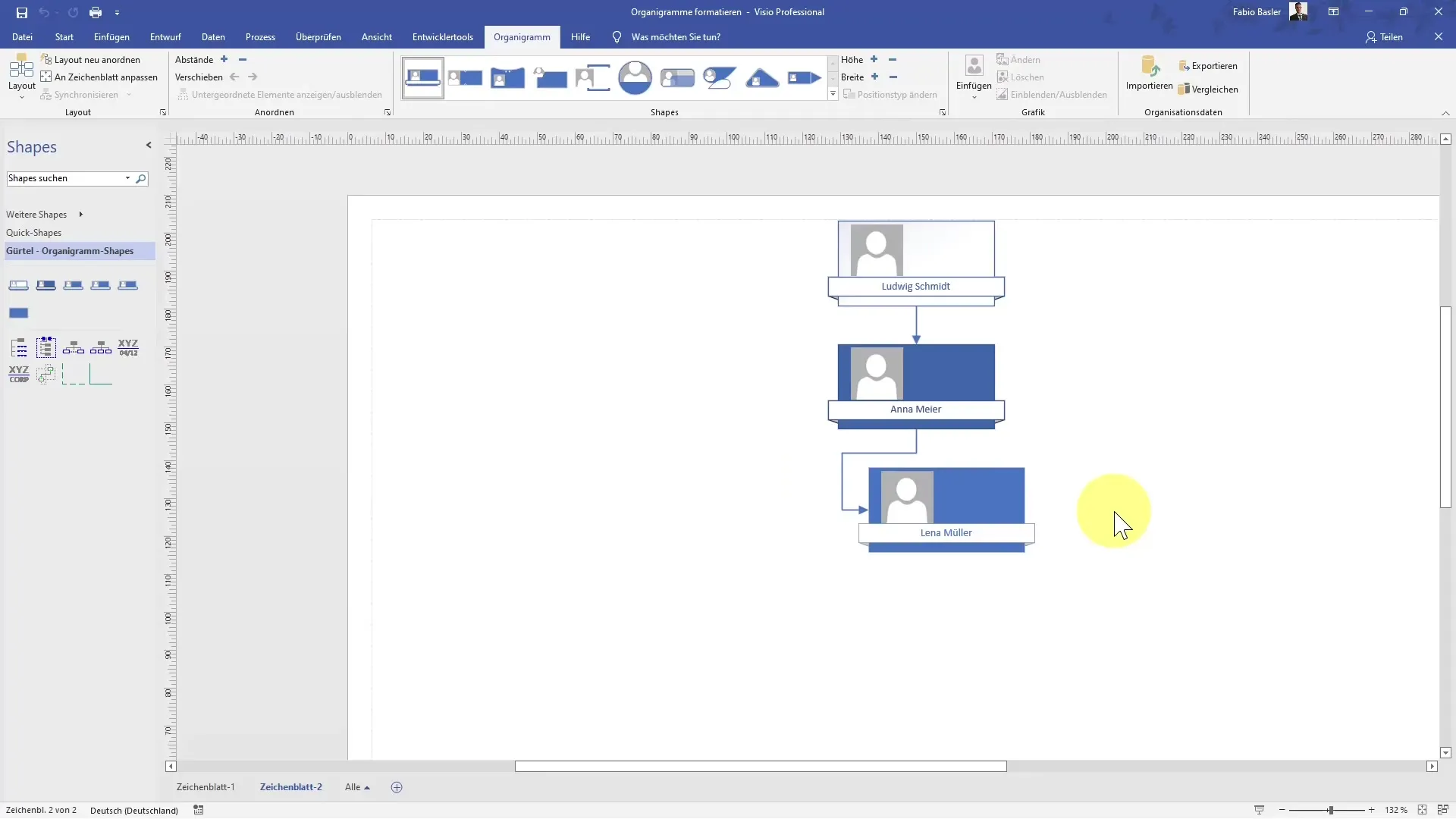Collapse the ribbon with the arrow
The image size is (1456, 819).
click(1445, 113)
